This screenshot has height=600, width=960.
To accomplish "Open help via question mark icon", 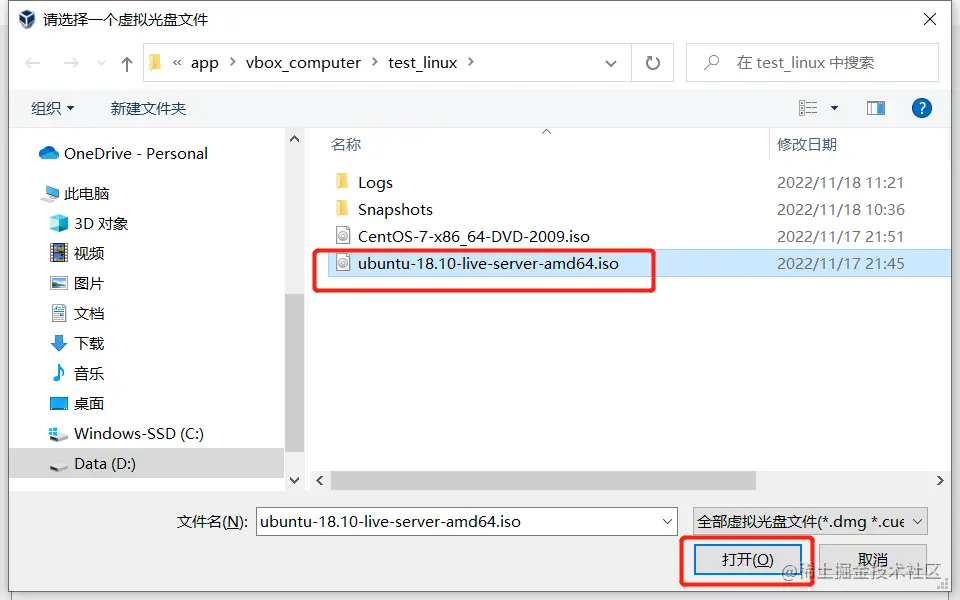I will [x=921, y=108].
